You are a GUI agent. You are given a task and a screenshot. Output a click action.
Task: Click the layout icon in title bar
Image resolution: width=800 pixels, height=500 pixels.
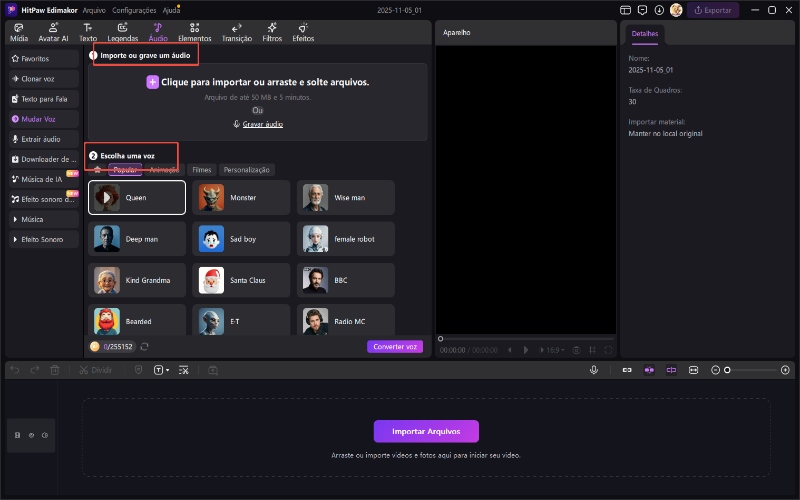click(626, 10)
